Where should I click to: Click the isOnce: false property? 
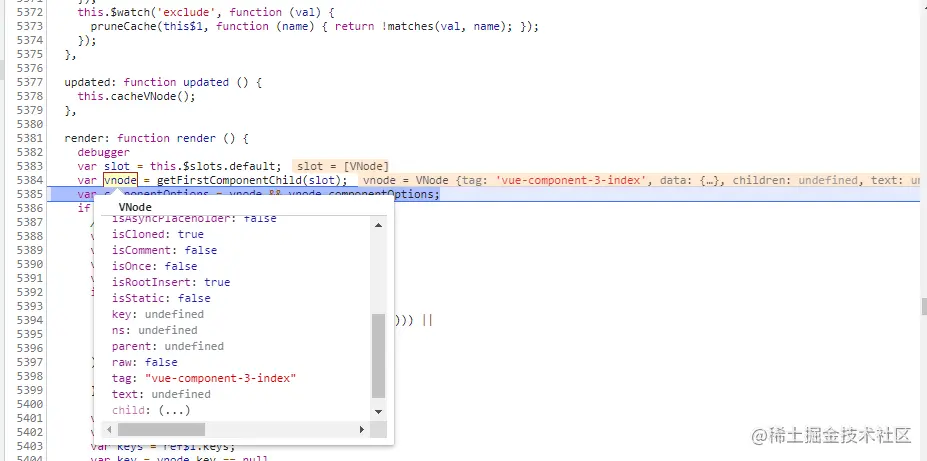tap(154, 266)
